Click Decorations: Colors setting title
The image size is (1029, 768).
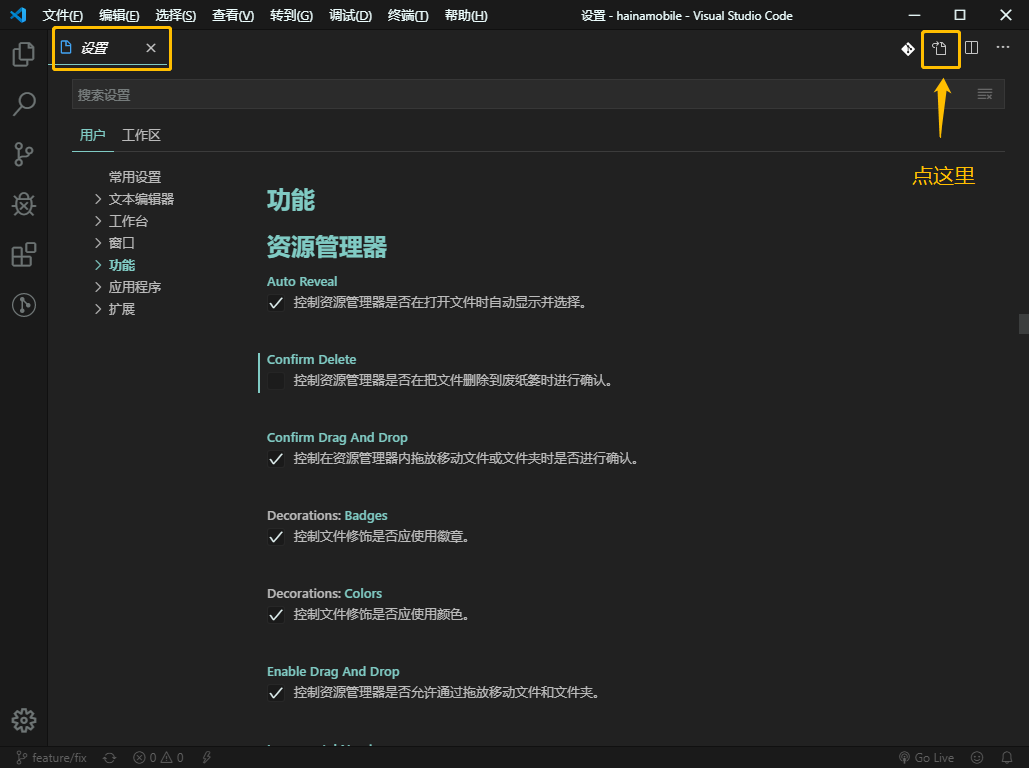[324, 593]
